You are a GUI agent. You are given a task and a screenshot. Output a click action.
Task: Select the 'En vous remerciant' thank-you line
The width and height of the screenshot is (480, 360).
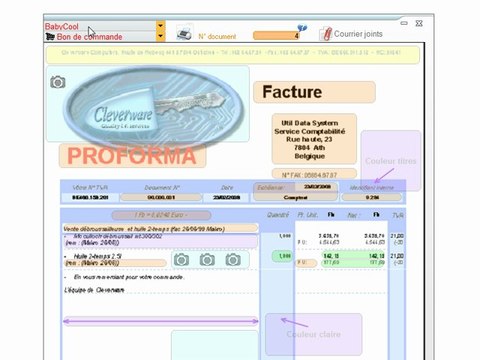tap(129, 277)
